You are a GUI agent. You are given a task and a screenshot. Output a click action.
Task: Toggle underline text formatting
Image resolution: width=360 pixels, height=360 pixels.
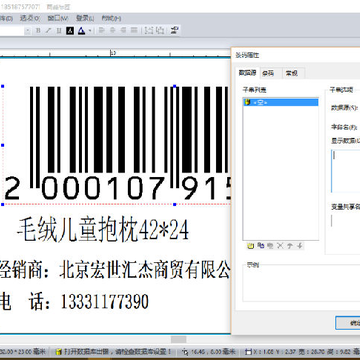(x=59, y=31)
